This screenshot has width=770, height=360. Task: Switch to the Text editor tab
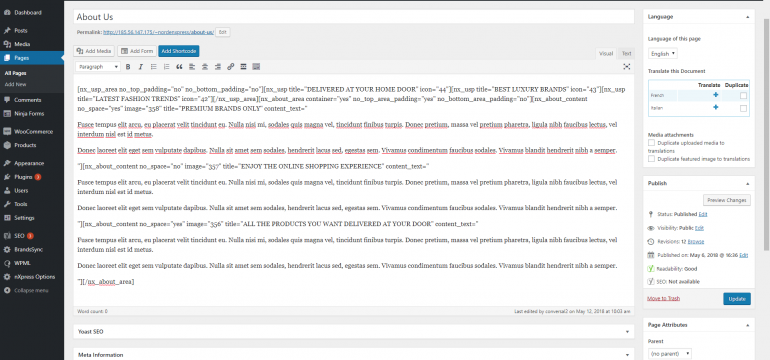pyautogui.click(x=626, y=54)
